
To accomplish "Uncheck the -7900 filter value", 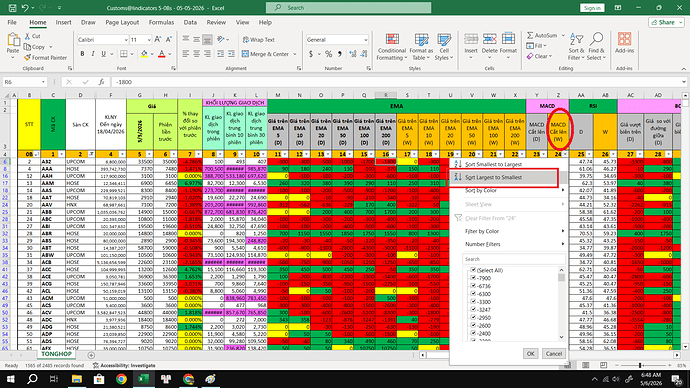I will (x=473, y=278).
